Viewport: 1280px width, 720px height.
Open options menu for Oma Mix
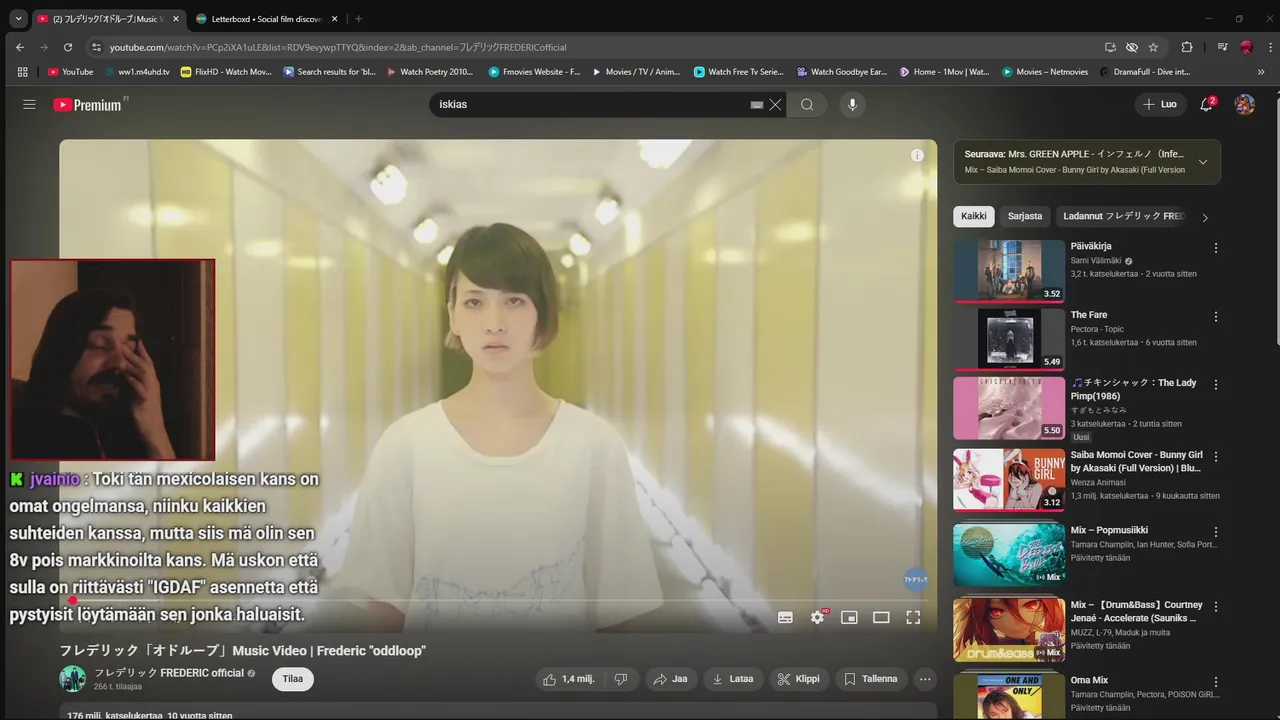tap(1216, 682)
